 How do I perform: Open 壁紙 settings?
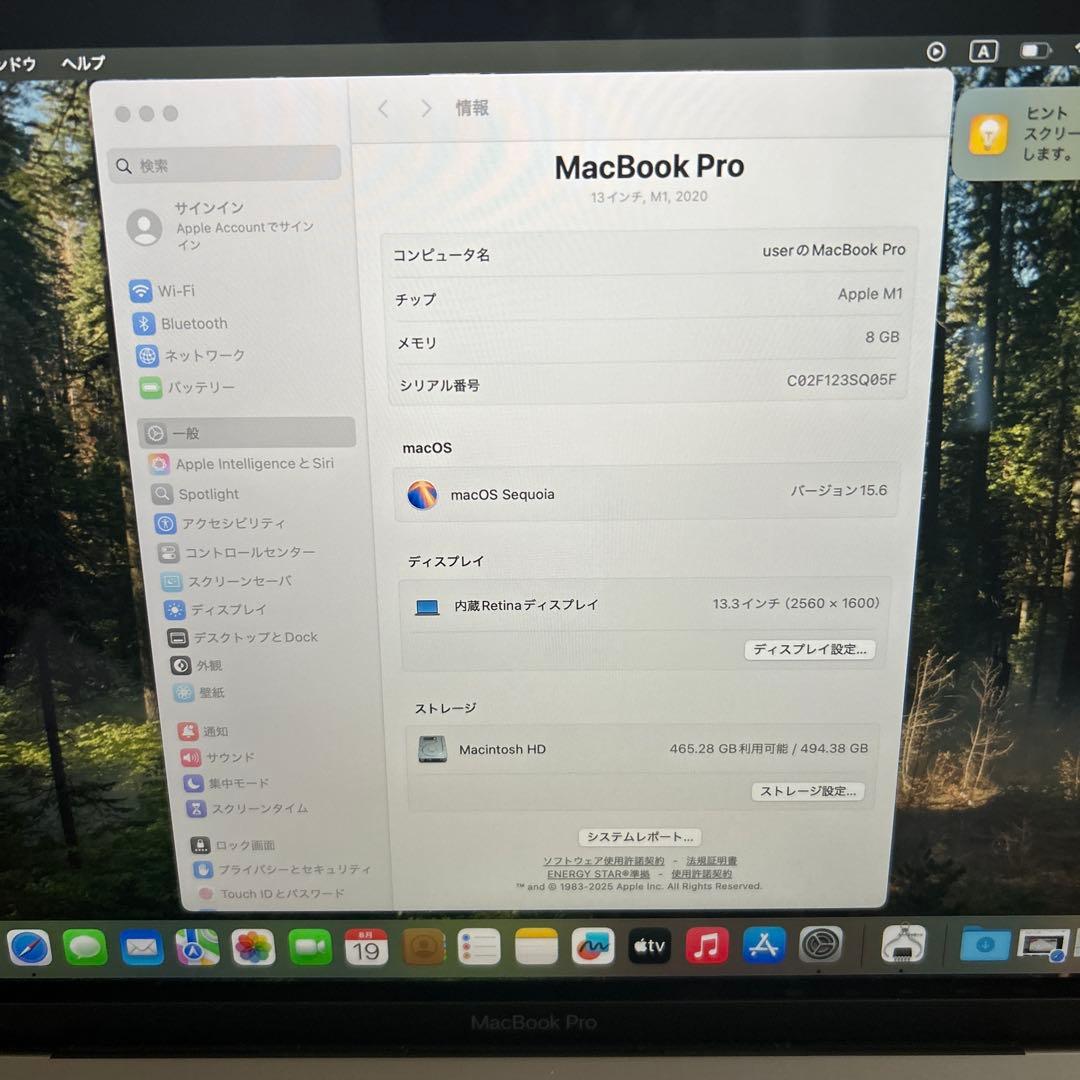[199, 692]
